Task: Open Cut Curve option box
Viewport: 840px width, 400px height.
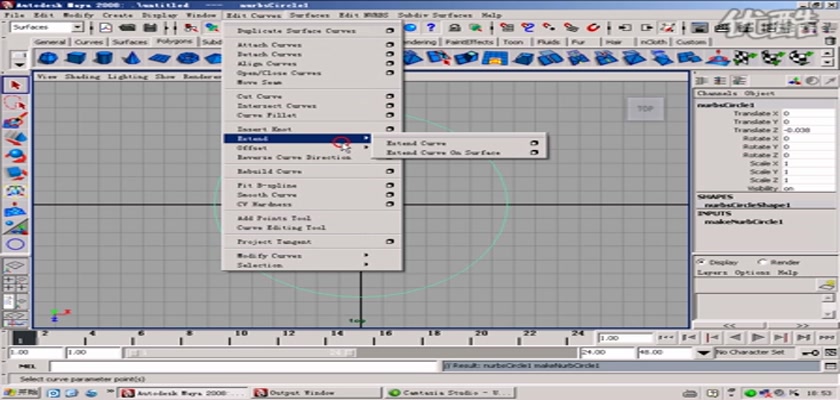Action: pyautogui.click(x=390, y=96)
